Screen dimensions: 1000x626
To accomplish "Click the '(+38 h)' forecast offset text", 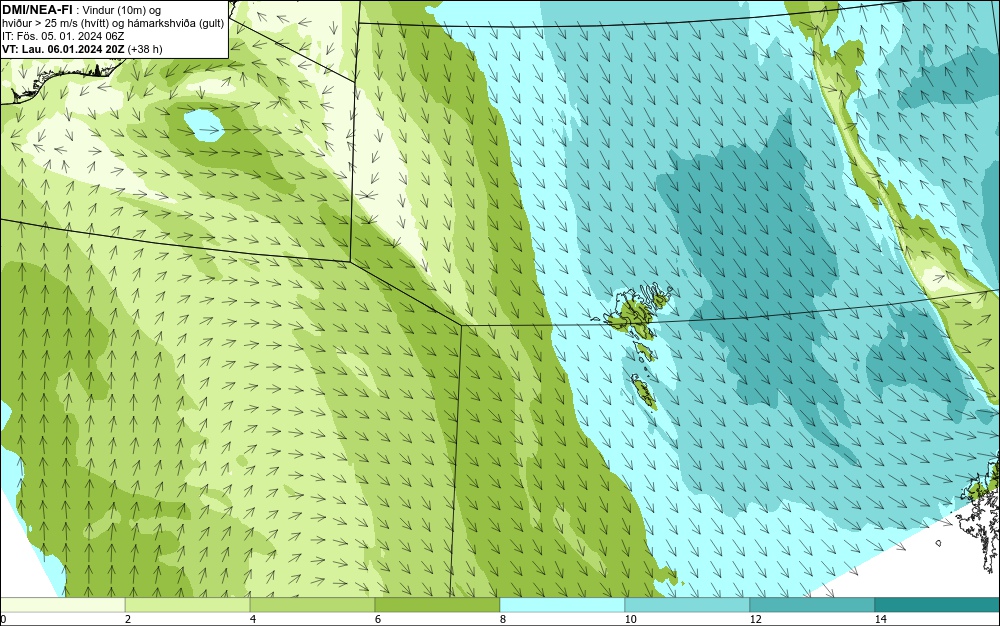I will click(x=145, y=48).
